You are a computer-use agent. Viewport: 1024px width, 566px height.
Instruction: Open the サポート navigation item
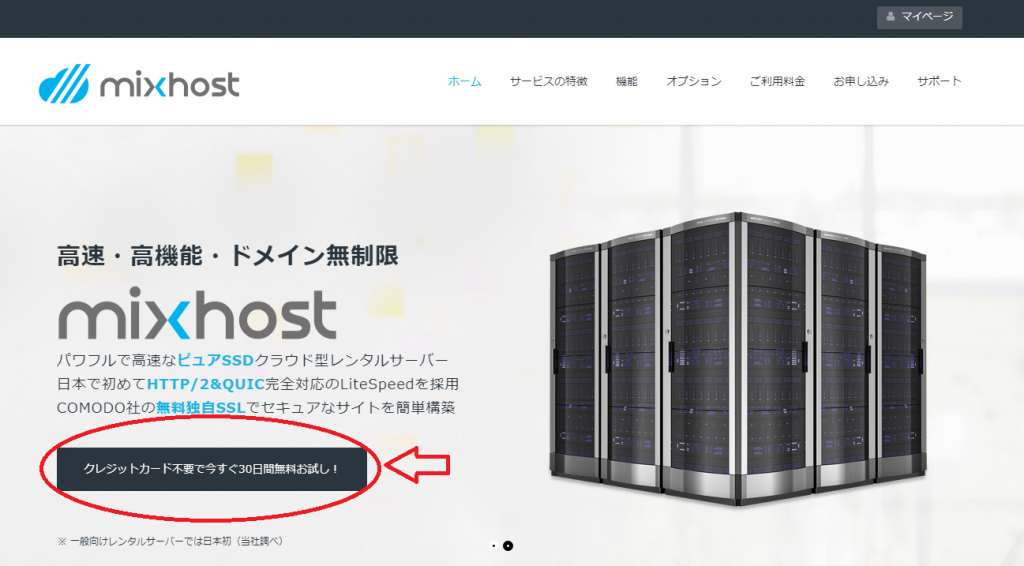[939, 82]
